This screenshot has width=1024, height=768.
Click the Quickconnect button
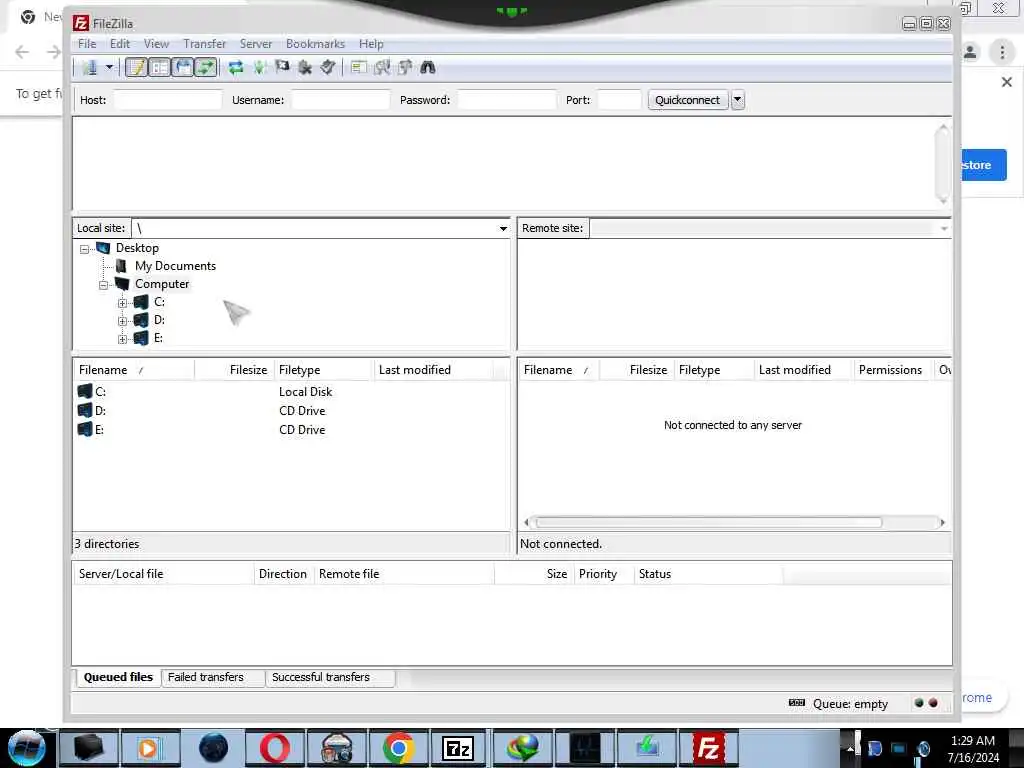click(688, 100)
